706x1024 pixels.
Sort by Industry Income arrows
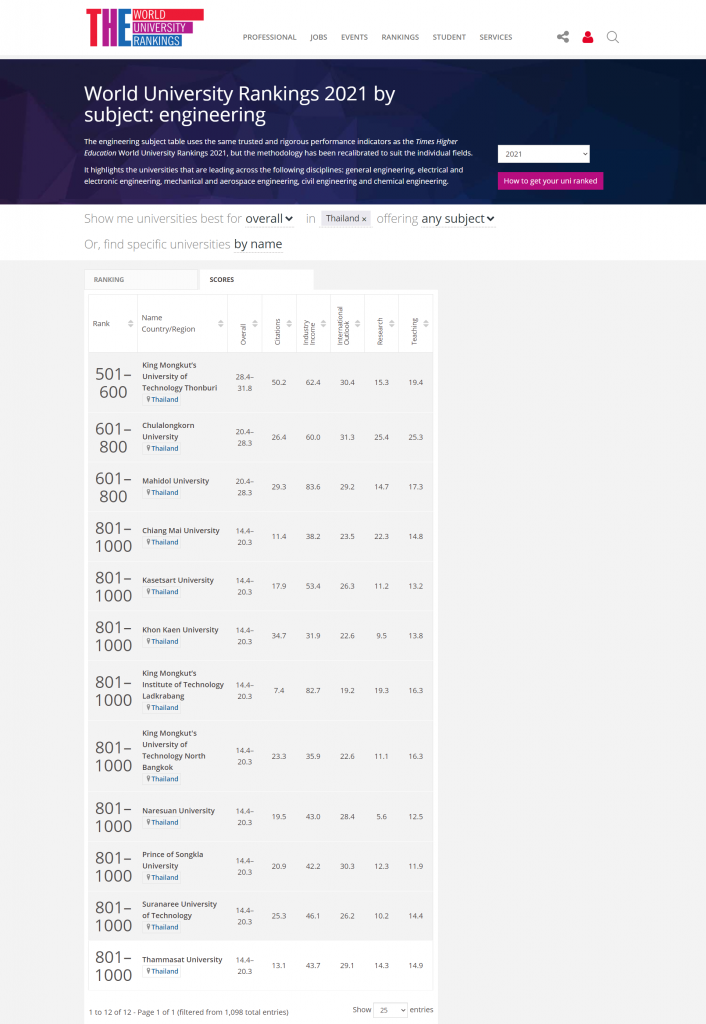(x=323, y=324)
